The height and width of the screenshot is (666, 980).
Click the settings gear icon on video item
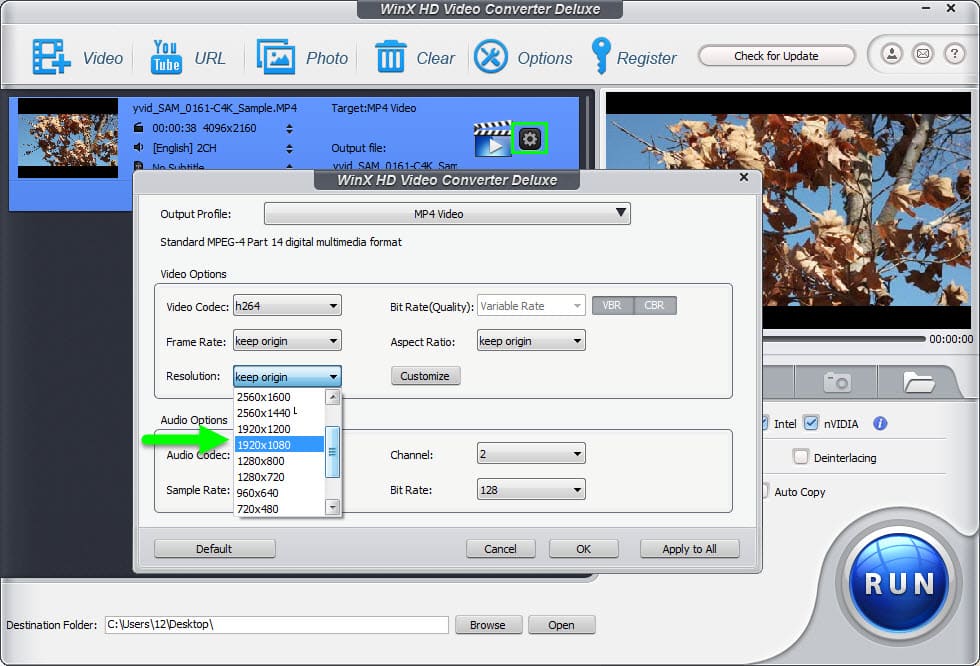(529, 138)
